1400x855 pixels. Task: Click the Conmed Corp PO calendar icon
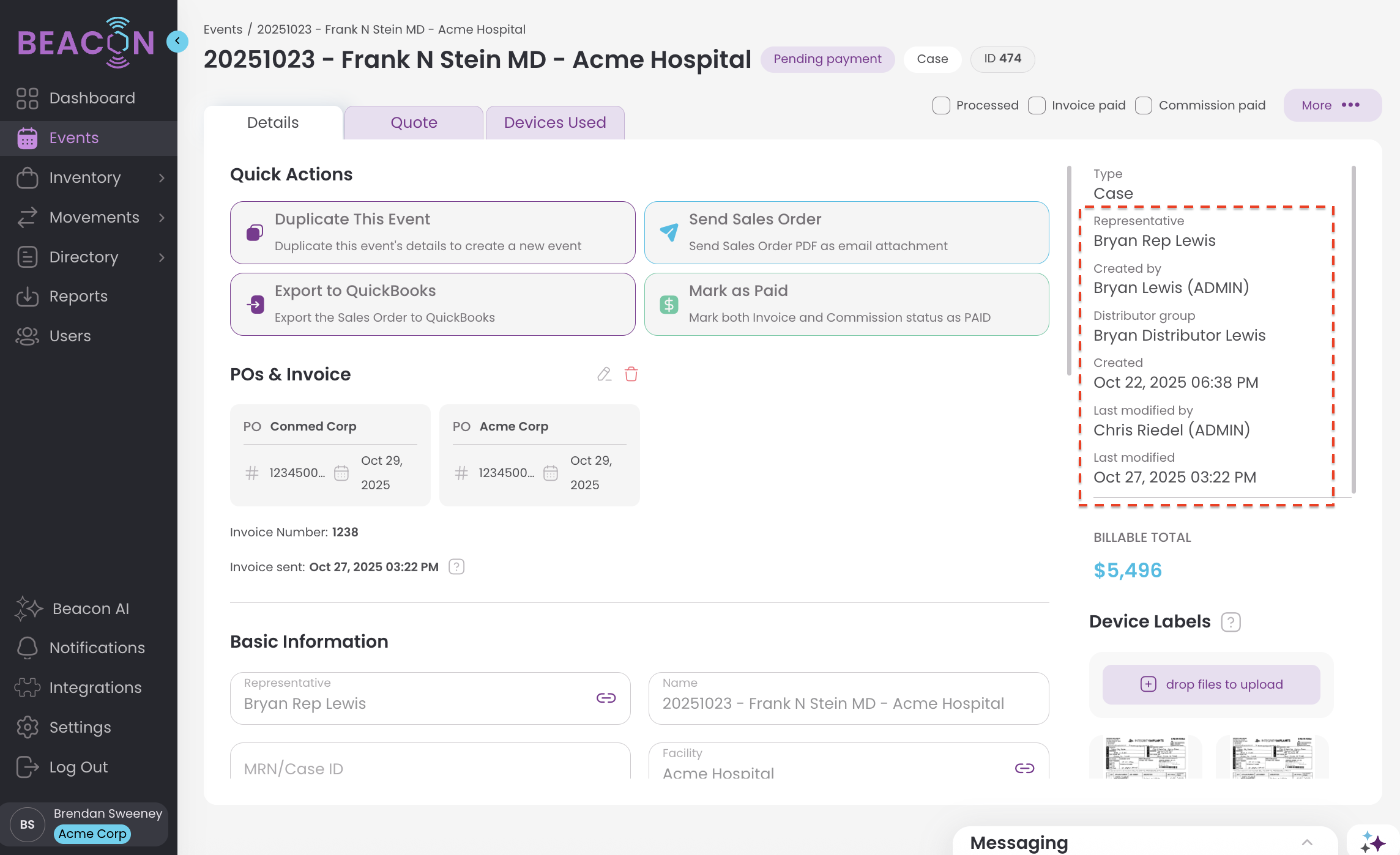point(341,473)
